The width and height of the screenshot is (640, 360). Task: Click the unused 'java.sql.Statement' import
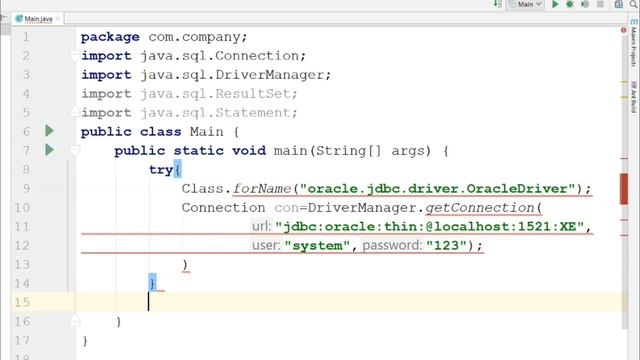216,113
